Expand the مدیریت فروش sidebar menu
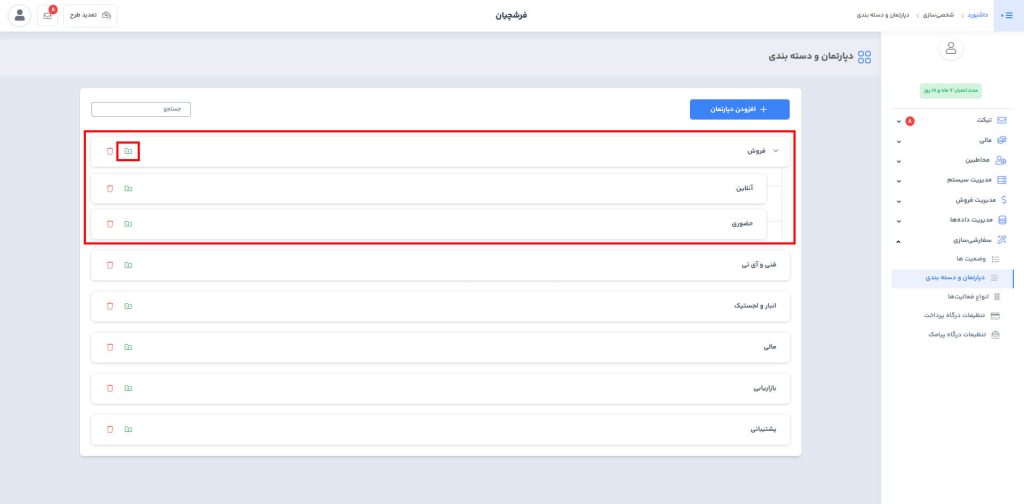 pos(950,200)
